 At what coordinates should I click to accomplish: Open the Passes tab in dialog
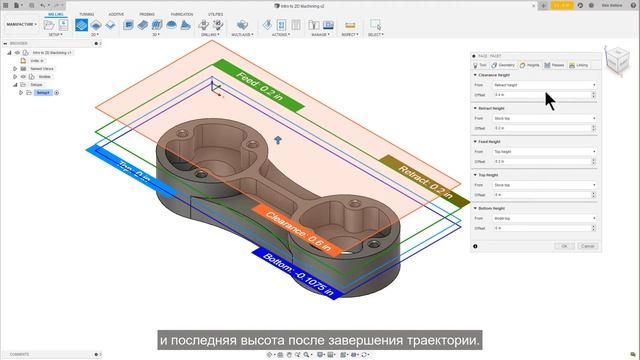click(554, 65)
